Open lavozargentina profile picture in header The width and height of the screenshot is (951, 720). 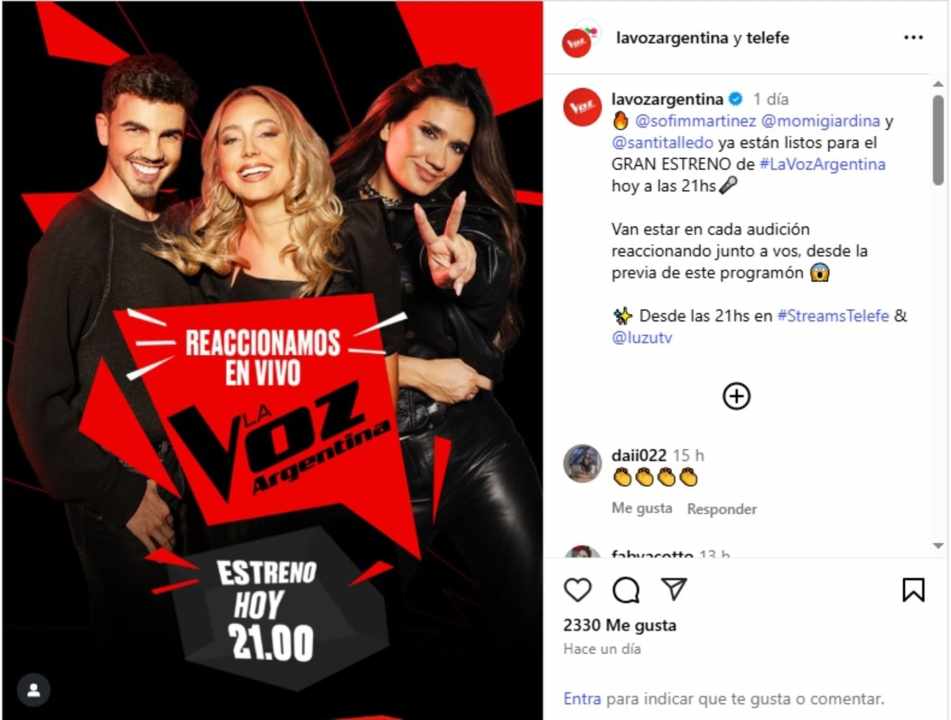[577, 42]
